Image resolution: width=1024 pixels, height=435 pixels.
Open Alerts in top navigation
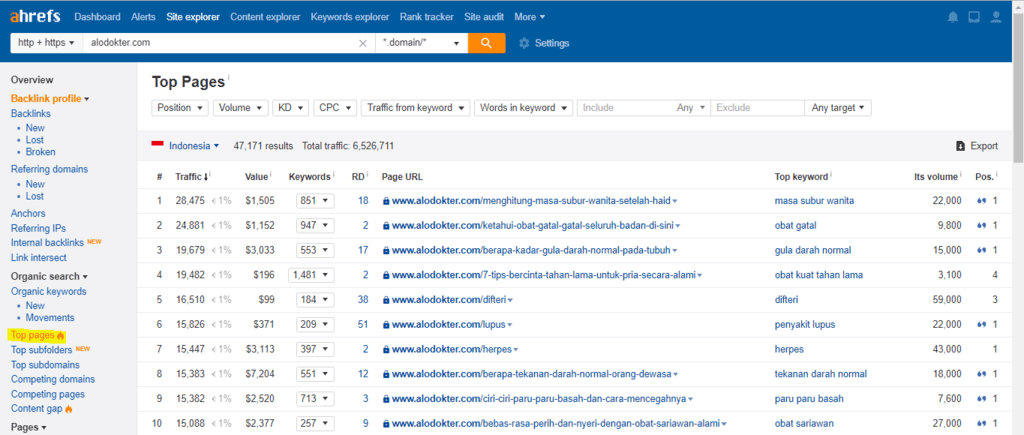(x=144, y=17)
